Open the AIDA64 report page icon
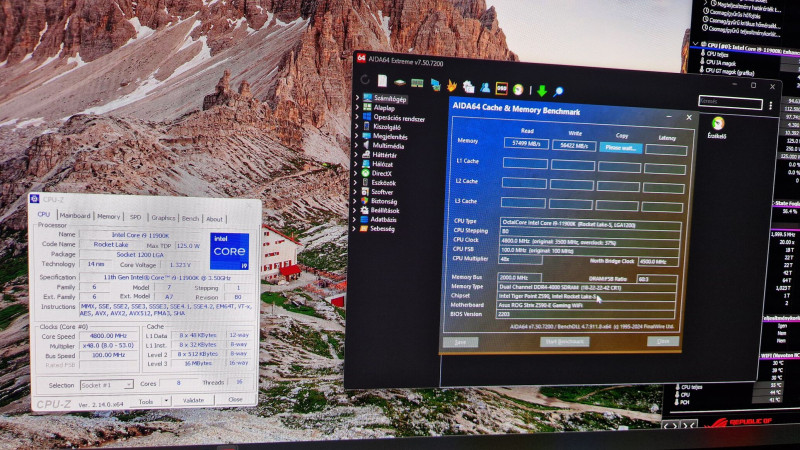Screen dimensions: 800x450 [x=382, y=81]
